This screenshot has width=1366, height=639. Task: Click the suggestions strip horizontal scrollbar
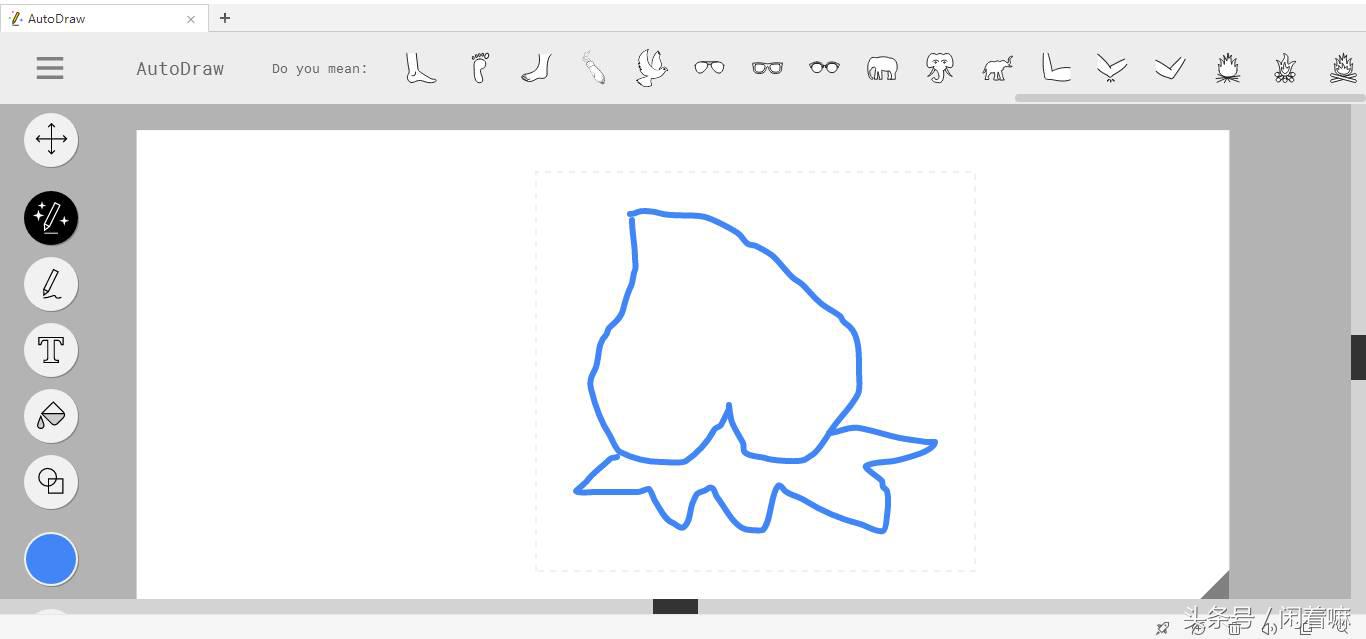click(1188, 97)
